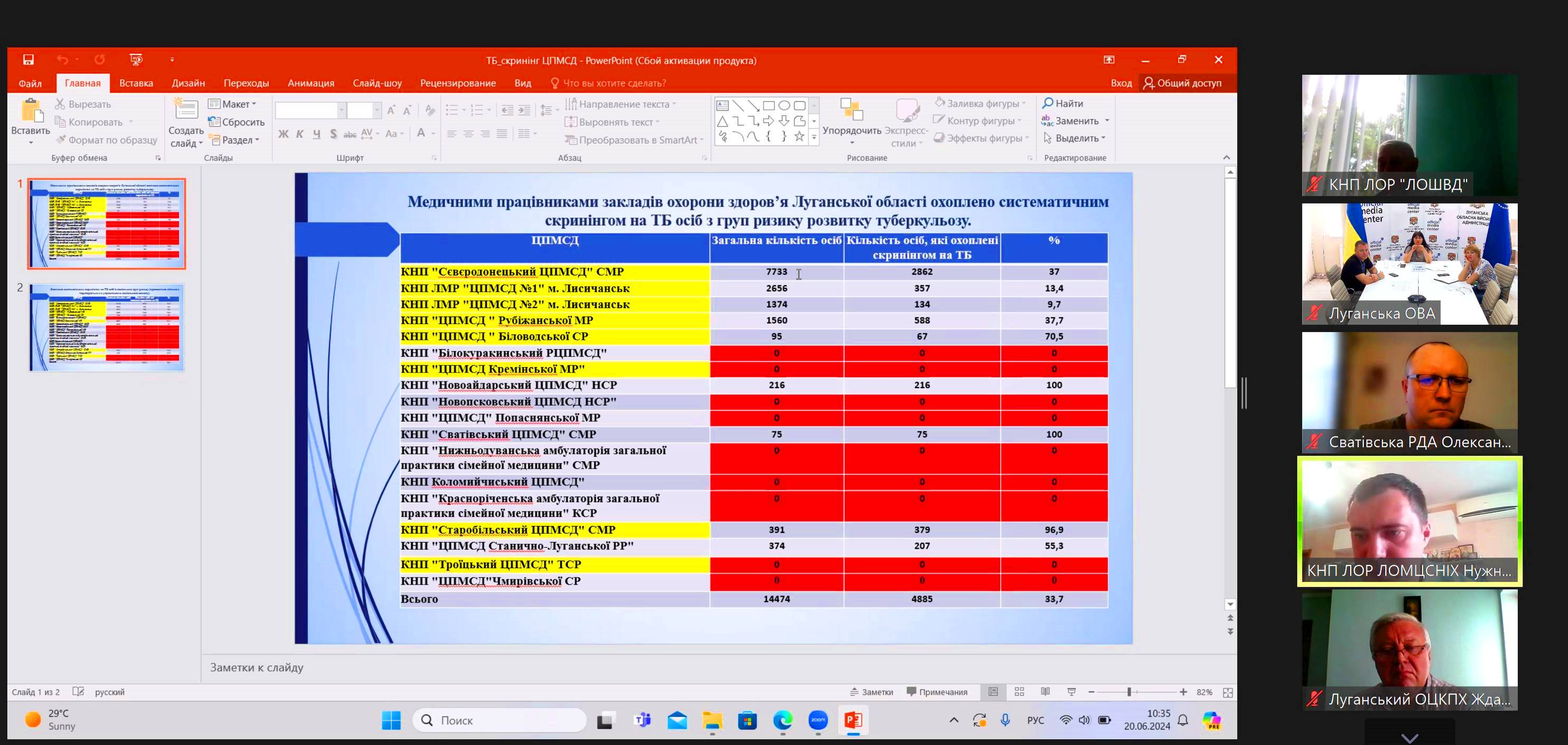This screenshot has height=745, width=1568.
Task: Toggle underline Ч formatting
Action: tap(317, 134)
